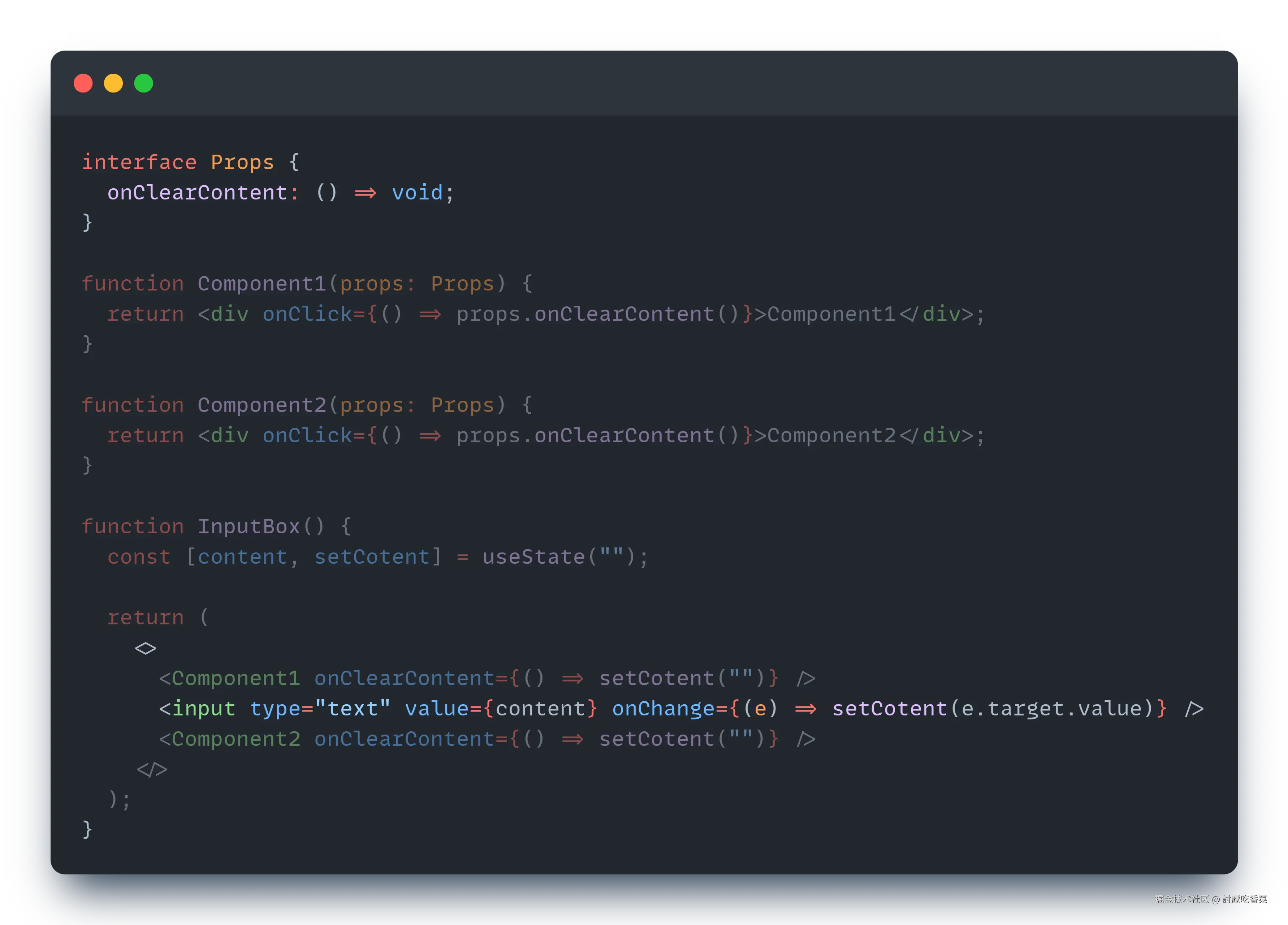Click the '<Component2' JSX tag in the return
The image size is (1288, 925).
(229, 739)
